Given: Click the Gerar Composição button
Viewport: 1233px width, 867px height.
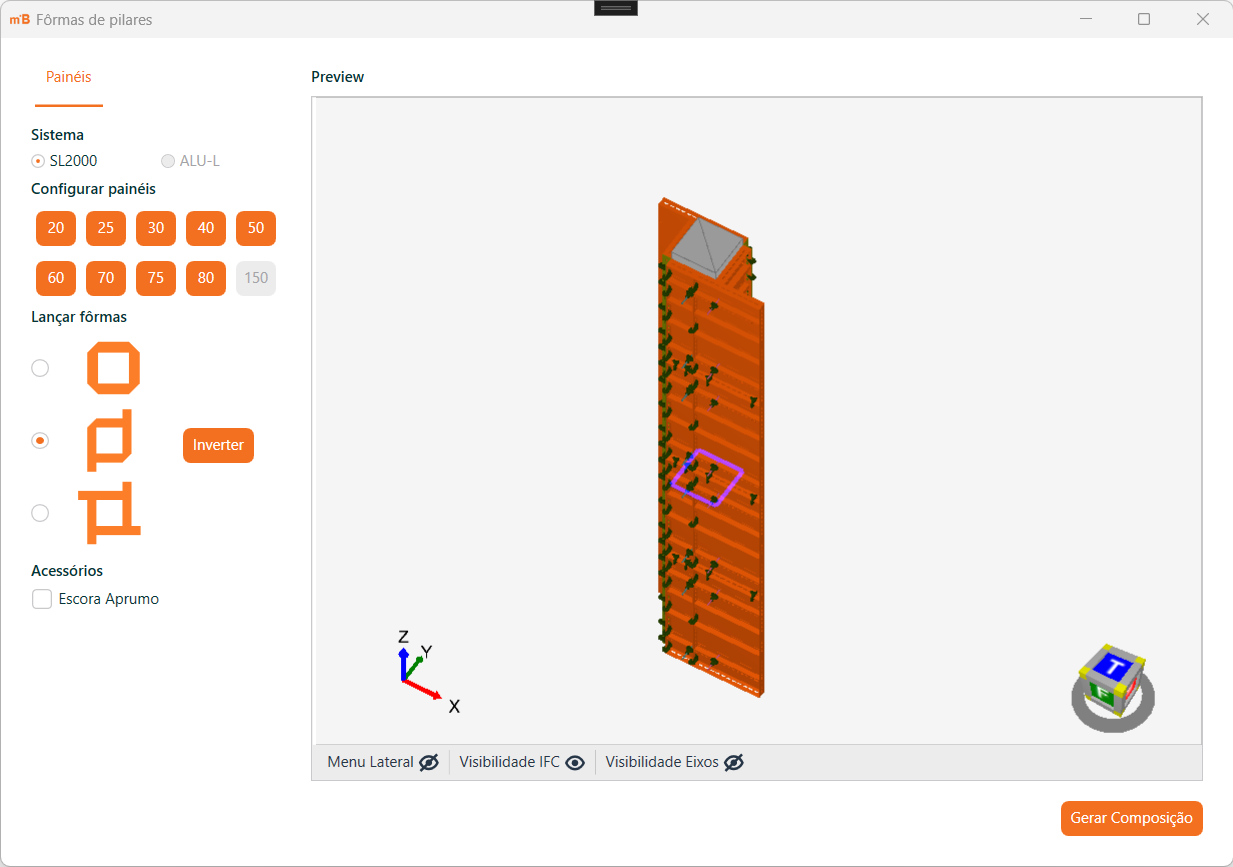Looking at the screenshot, I should click(x=1131, y=818).
